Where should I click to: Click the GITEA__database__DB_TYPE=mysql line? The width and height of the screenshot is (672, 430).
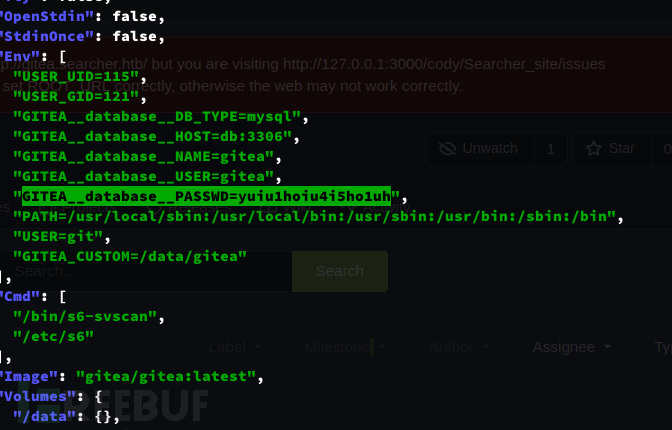(x=157, y=117)
